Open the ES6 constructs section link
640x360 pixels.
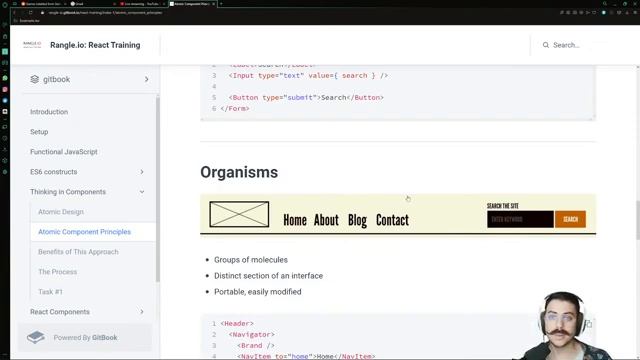[53, 172]
